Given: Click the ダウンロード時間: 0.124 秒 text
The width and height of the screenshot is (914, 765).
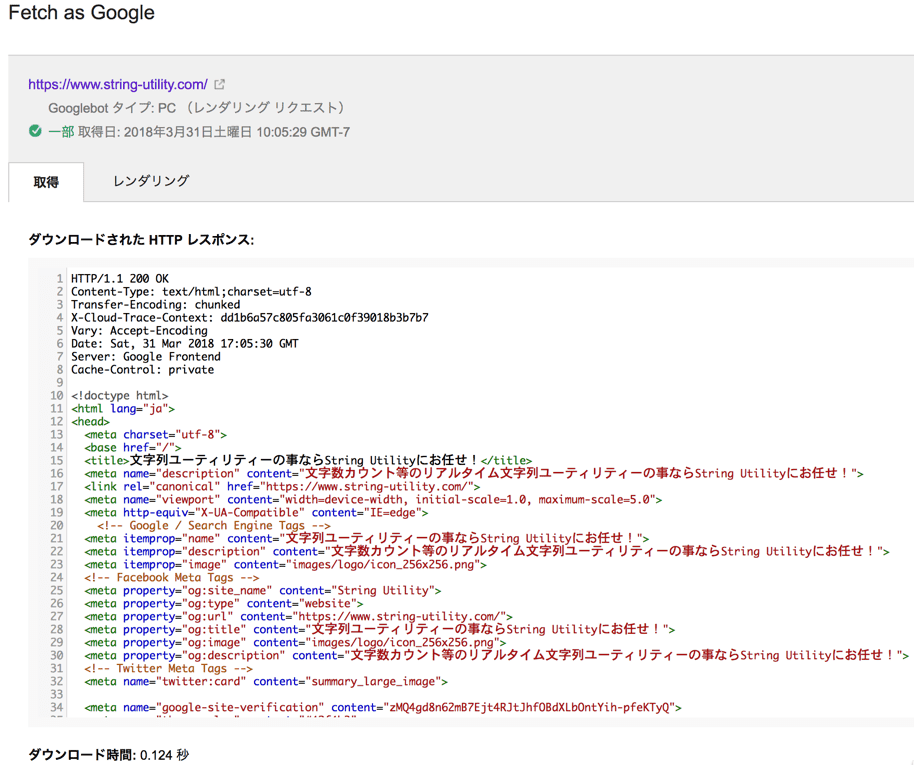Looking at the screenshot, I should click(x=108, y=755).
